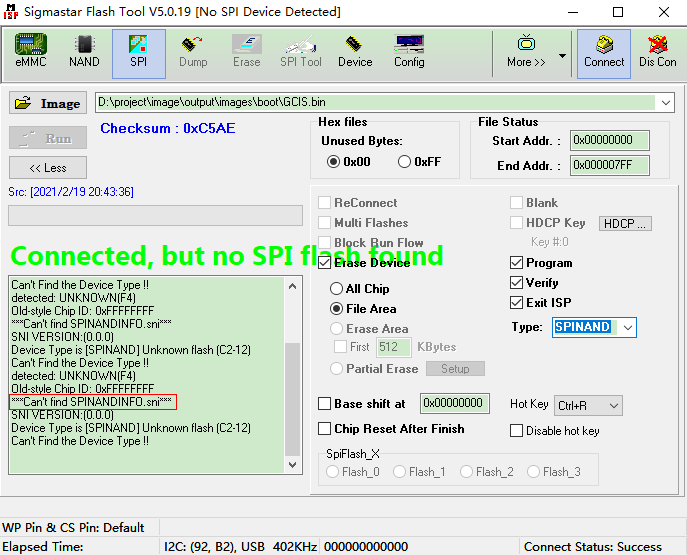
Task: Click 'WP Pin & CS Pin: Default' status
Action: pos(73,527)
